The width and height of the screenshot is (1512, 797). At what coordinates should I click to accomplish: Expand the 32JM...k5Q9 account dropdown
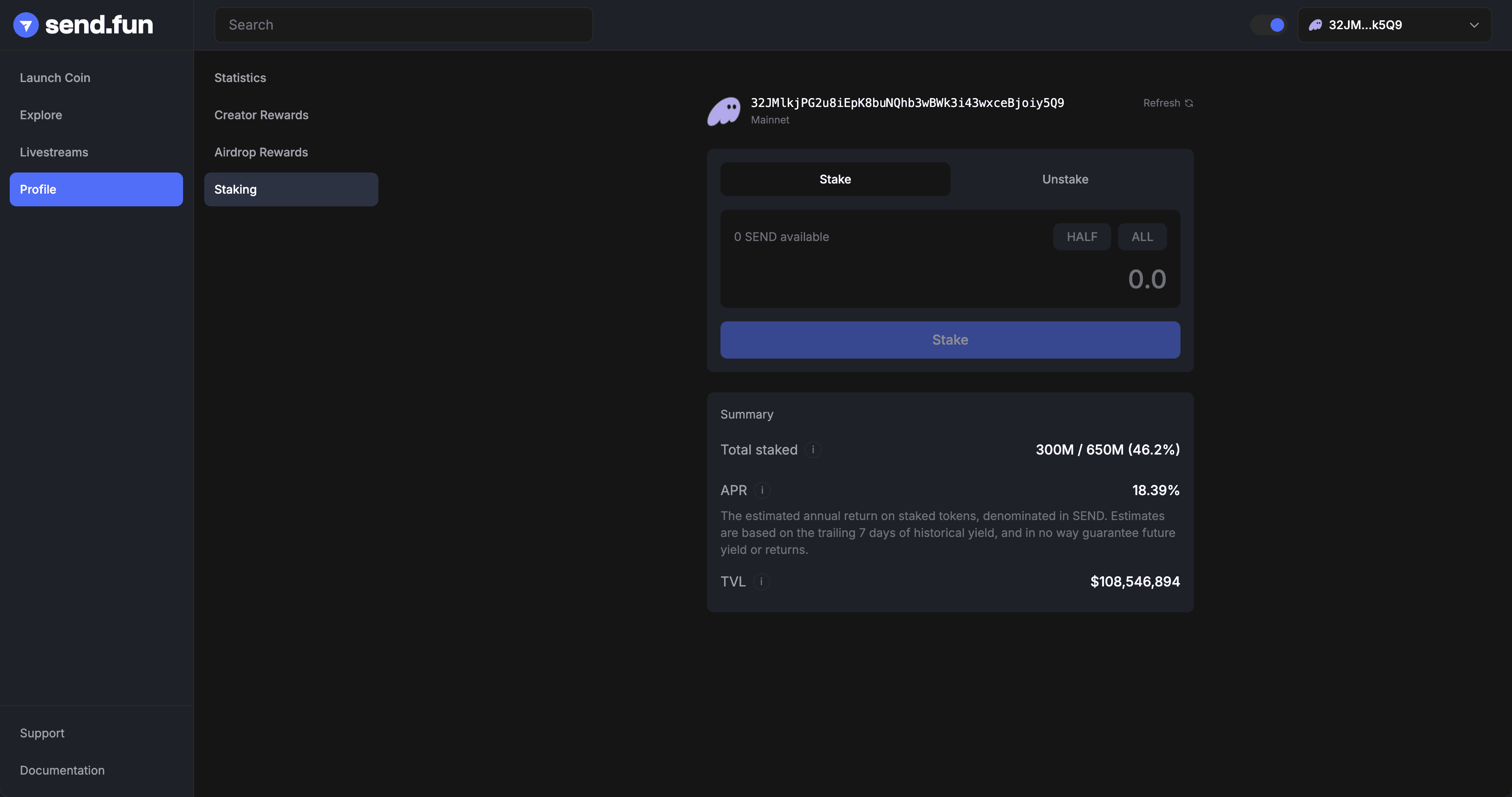[1474, 25]
